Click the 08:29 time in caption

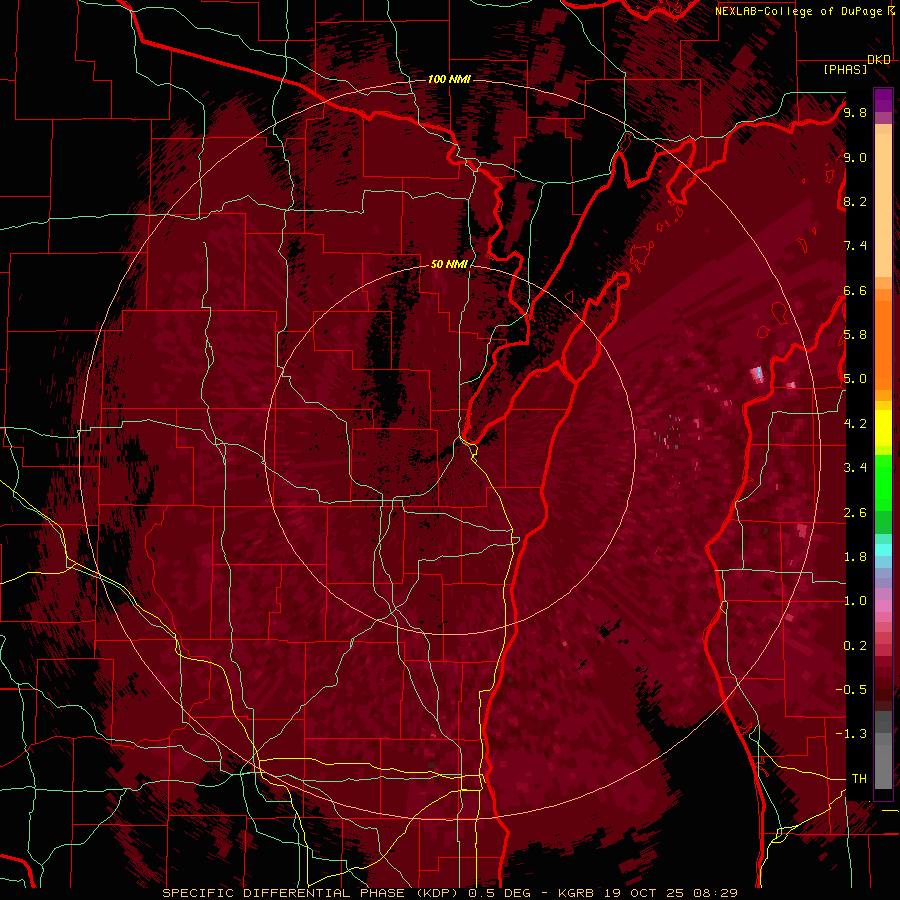(x=717, y=893)
